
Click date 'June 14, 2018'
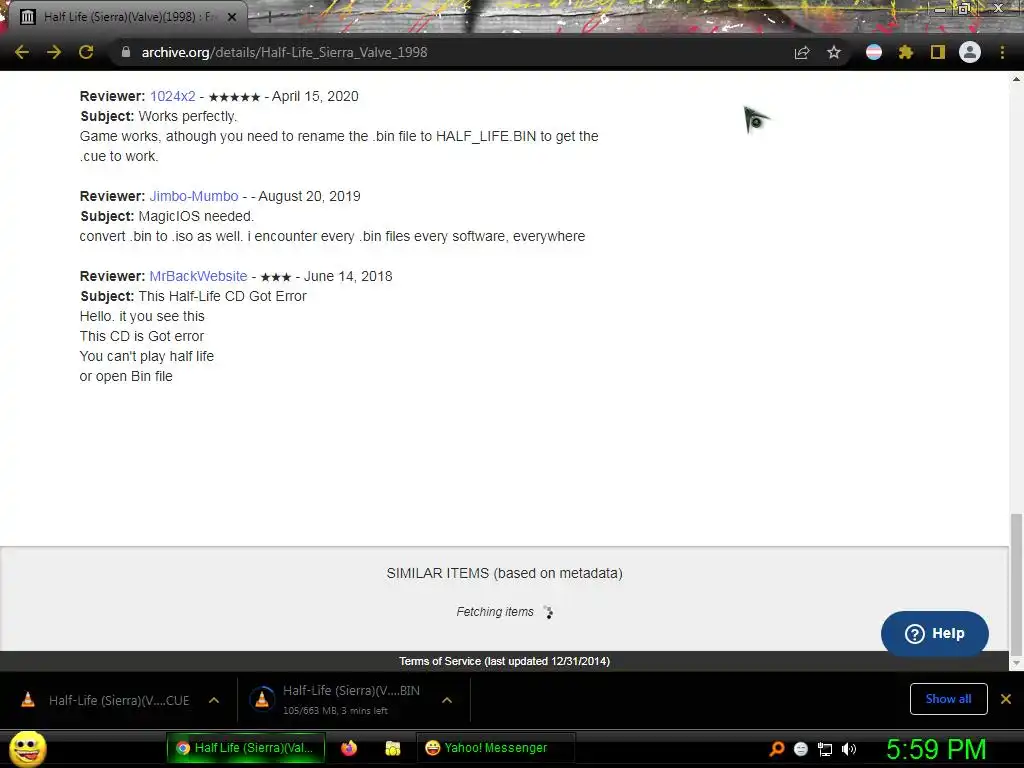tap(348, 276)
